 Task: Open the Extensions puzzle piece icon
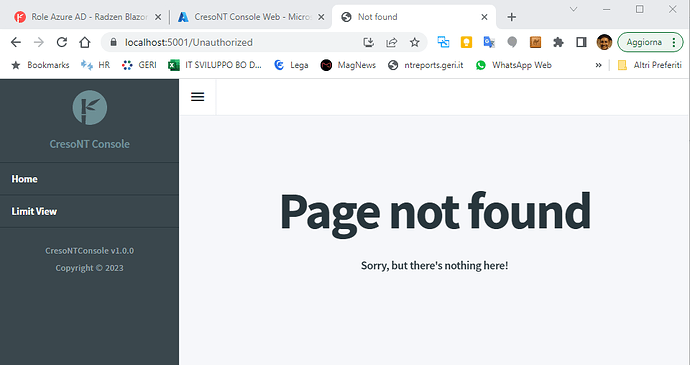(558, 42)
